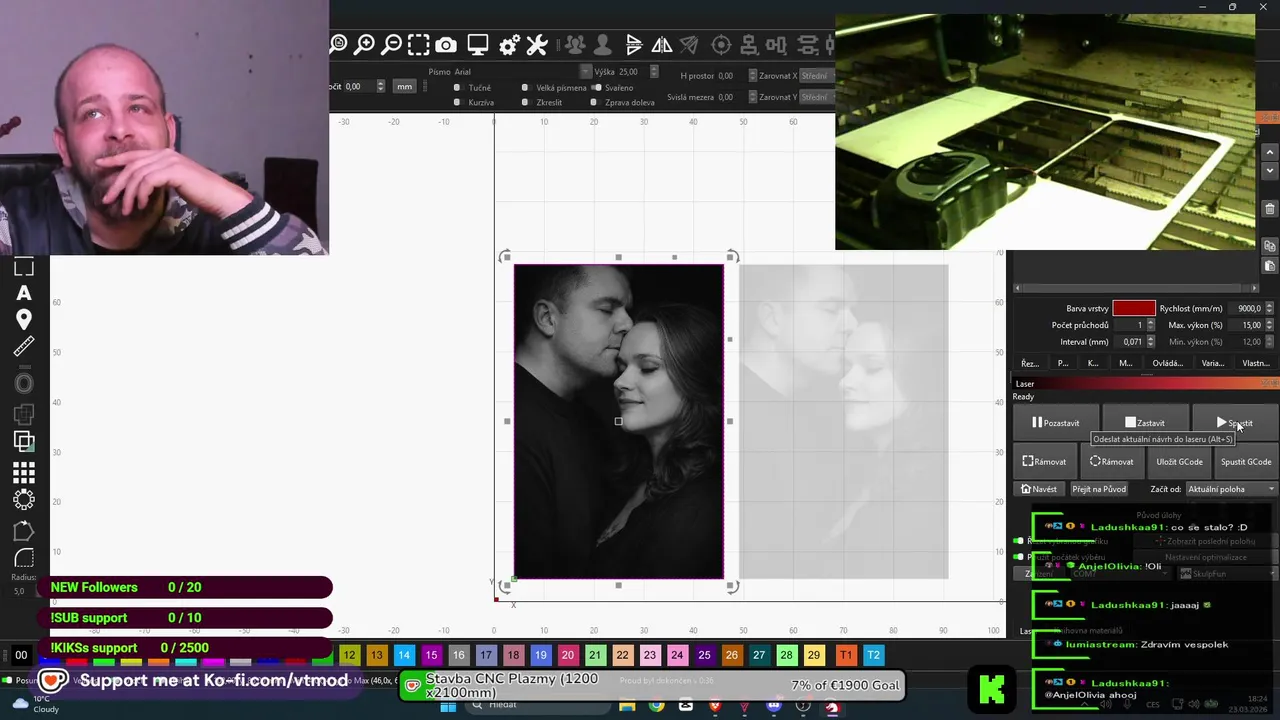The height and width of the screenshot is (720, 1280).
Task: Toggle the Velká písmena switch
Action: coord(525,88)
